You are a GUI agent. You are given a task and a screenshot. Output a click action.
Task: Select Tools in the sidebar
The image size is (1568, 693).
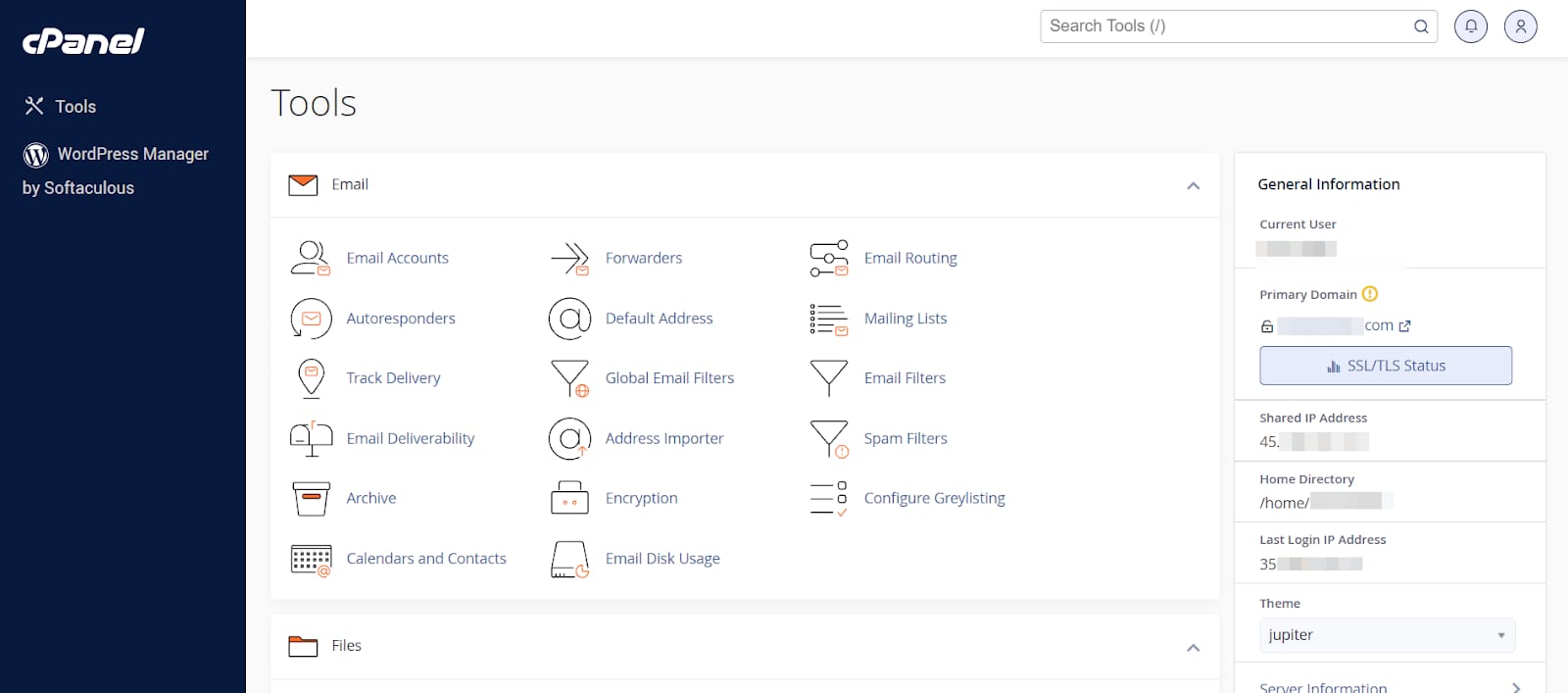pos(74,107)
